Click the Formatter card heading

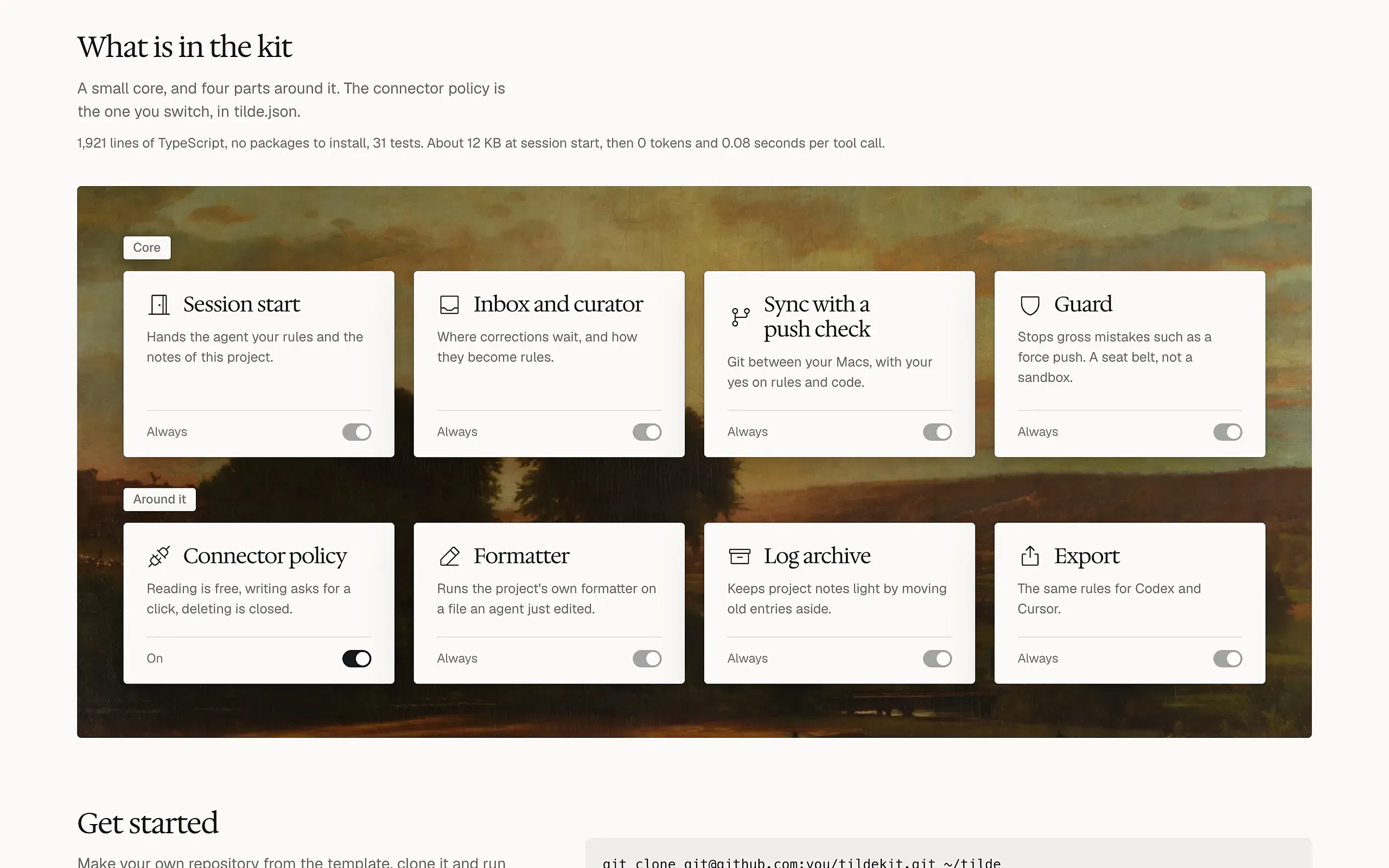pos(521,556)
